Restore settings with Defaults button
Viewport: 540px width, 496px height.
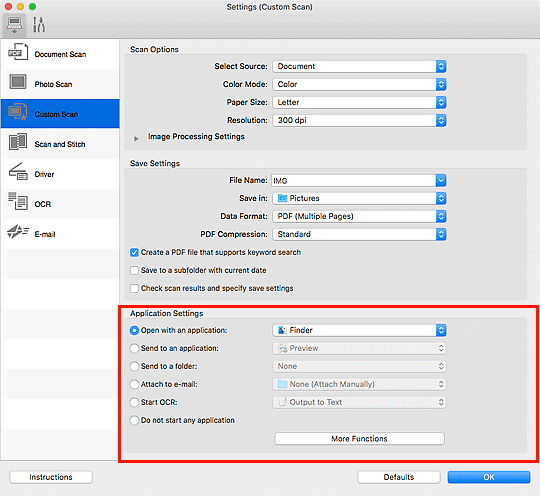(399, 477)
